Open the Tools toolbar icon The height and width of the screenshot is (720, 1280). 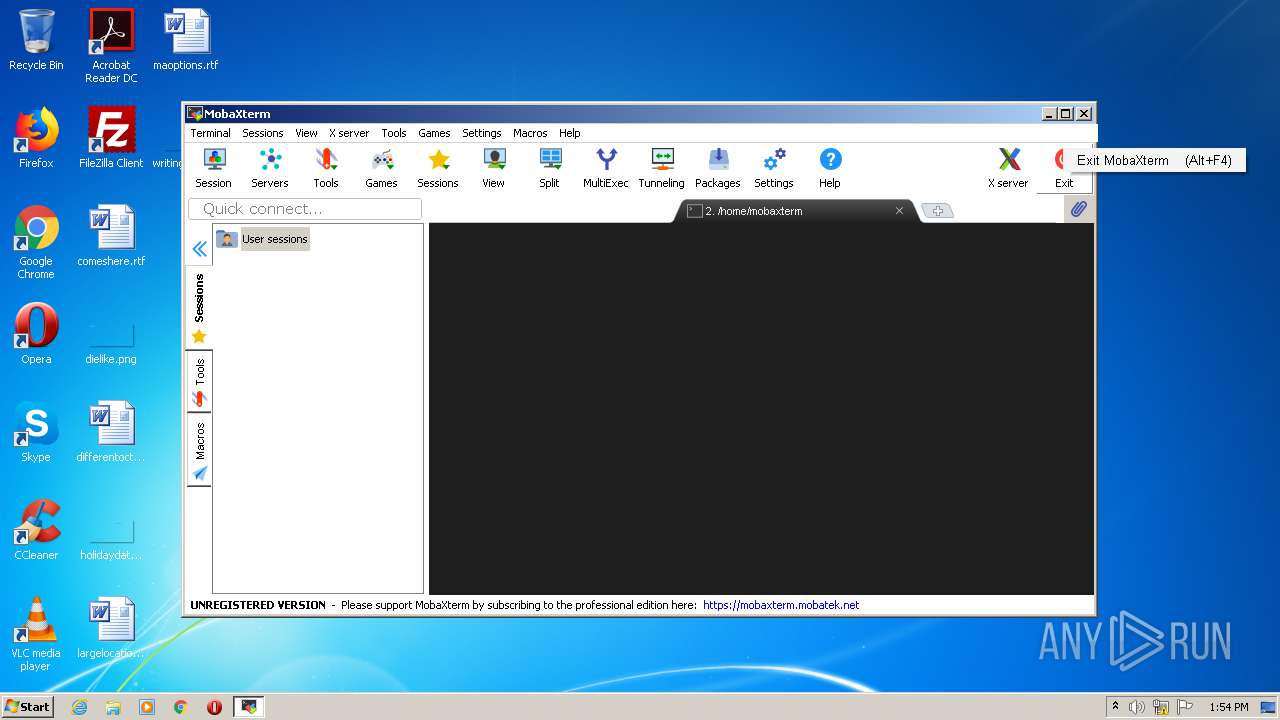click(x=326, y=168)
